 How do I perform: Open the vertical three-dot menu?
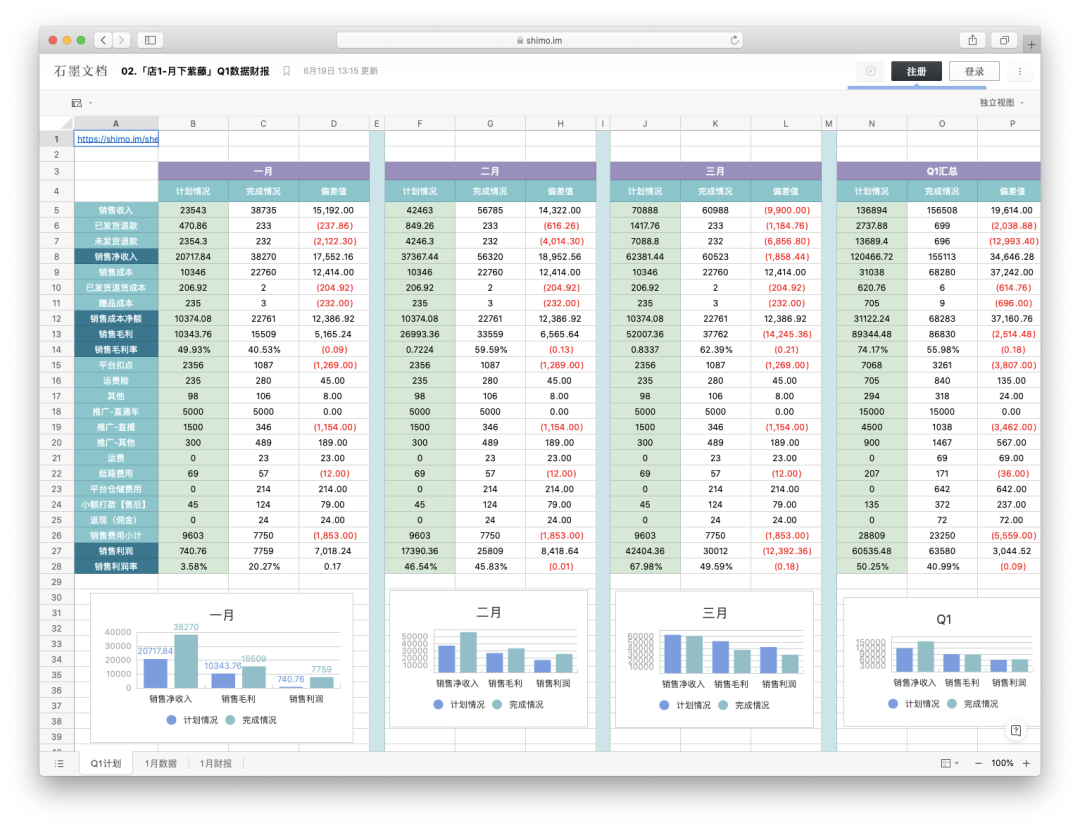(x=1020, y=71)
